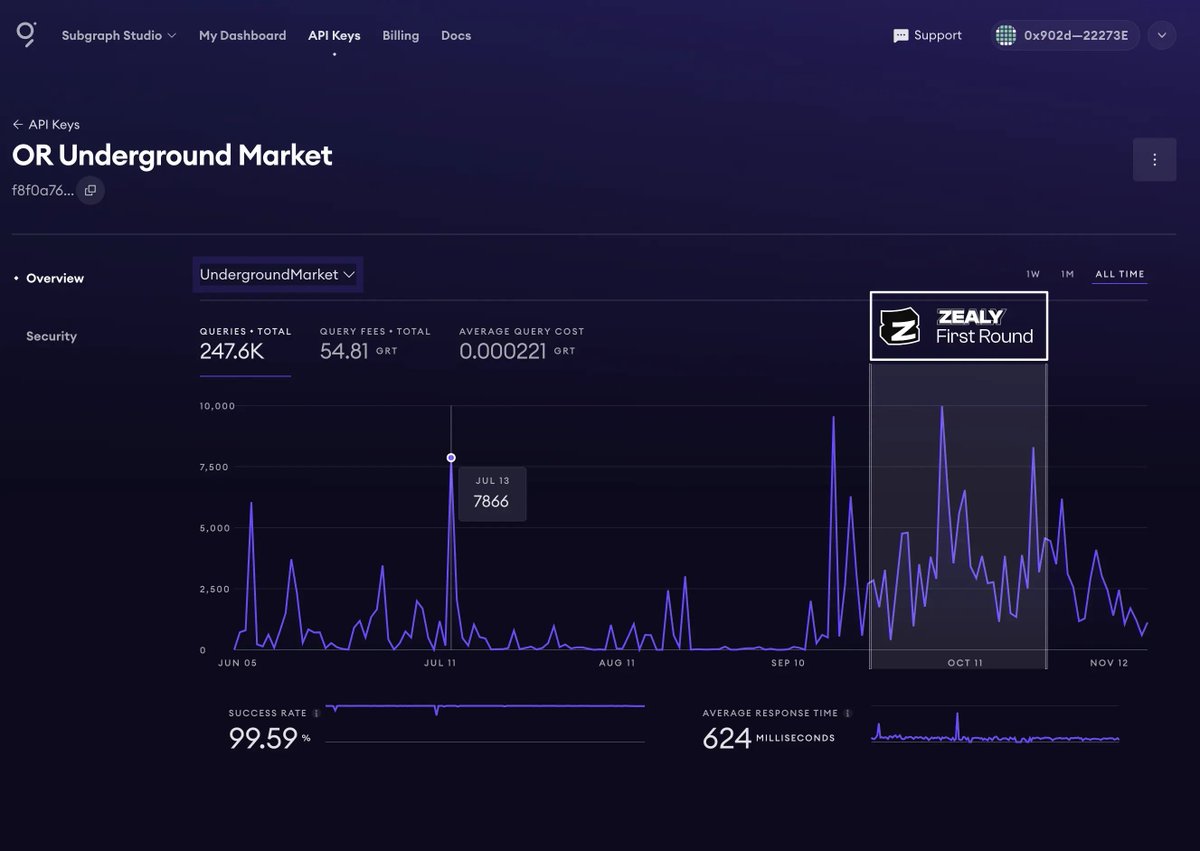Click the 99.59 % success rate value
Screen dimensions: 1200x851
(270, 739)
